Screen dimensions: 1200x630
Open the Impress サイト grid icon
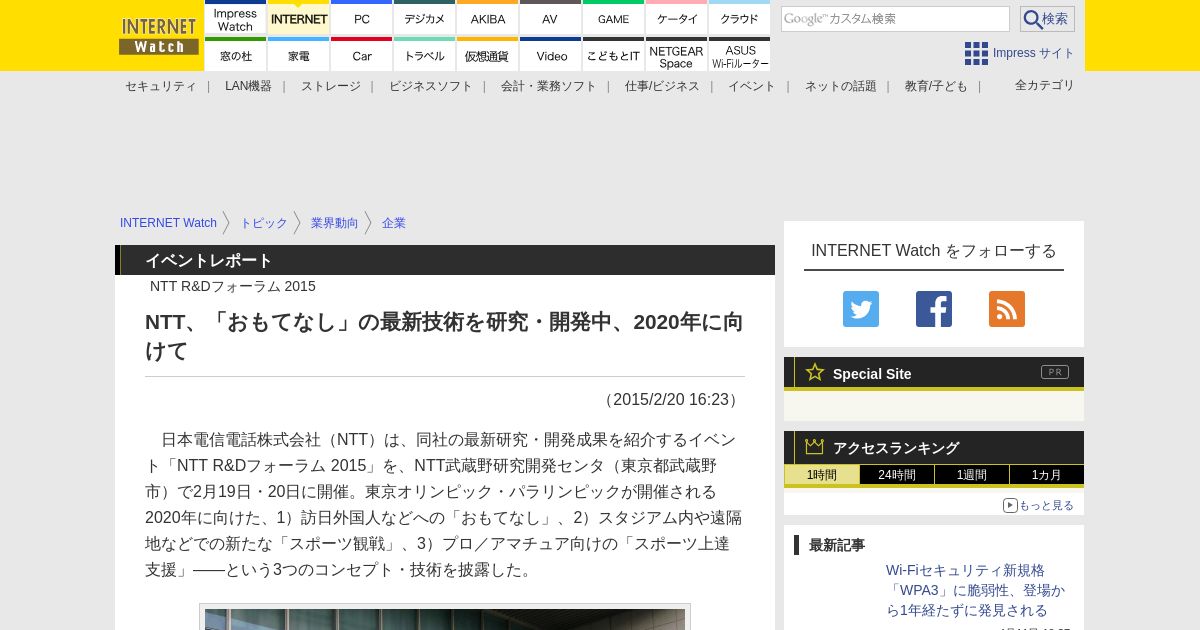tap(976, 53)
